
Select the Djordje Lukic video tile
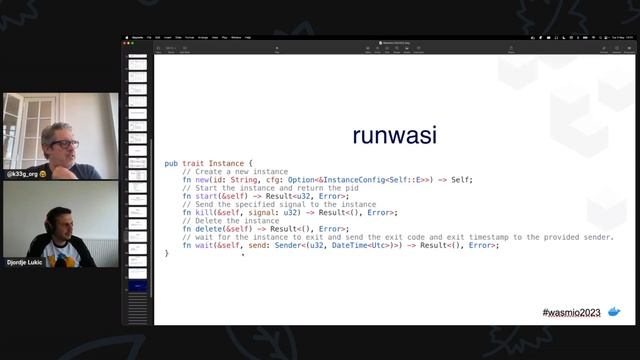point(61,224)
